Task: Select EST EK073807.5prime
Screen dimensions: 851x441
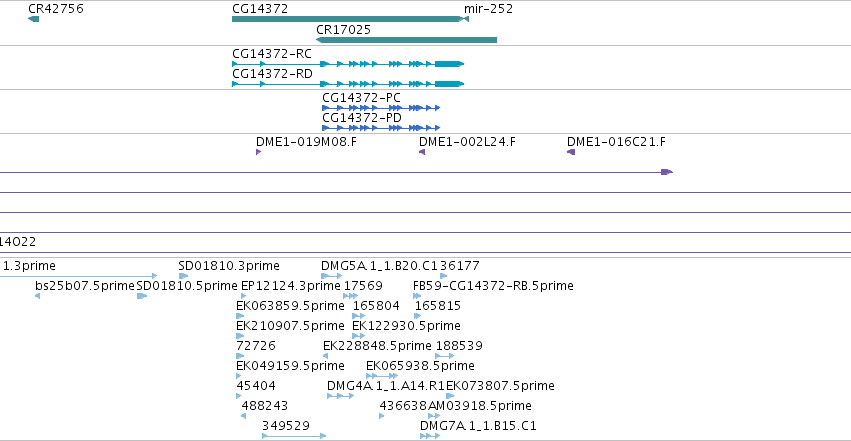Action: coord(450,396)
